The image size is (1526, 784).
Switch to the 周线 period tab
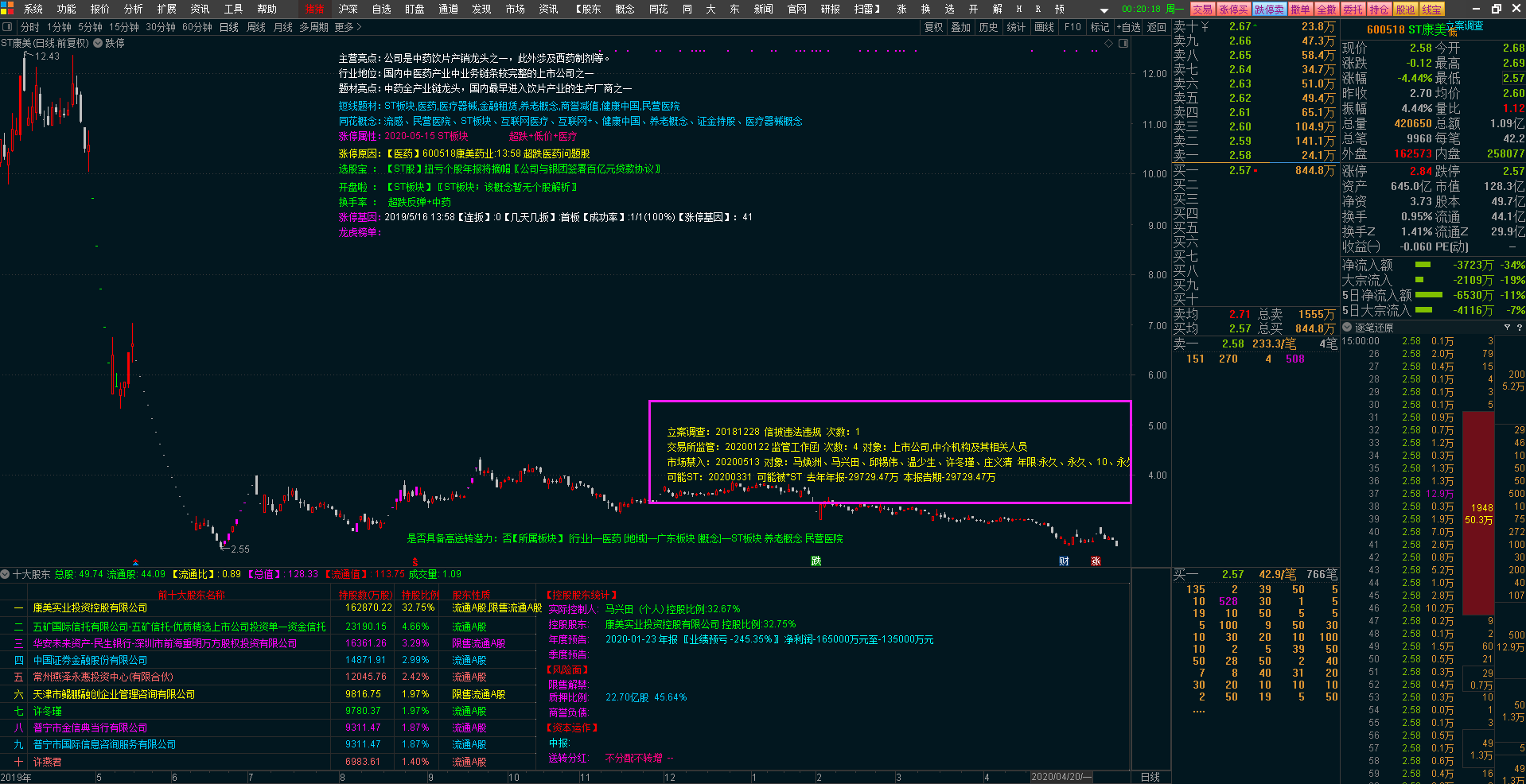(x=255, y=27)
